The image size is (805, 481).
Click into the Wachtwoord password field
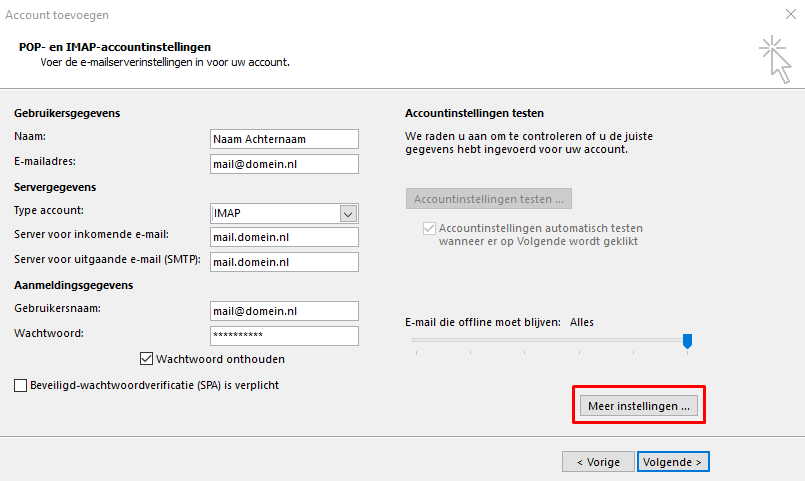[x=284, y=336]
